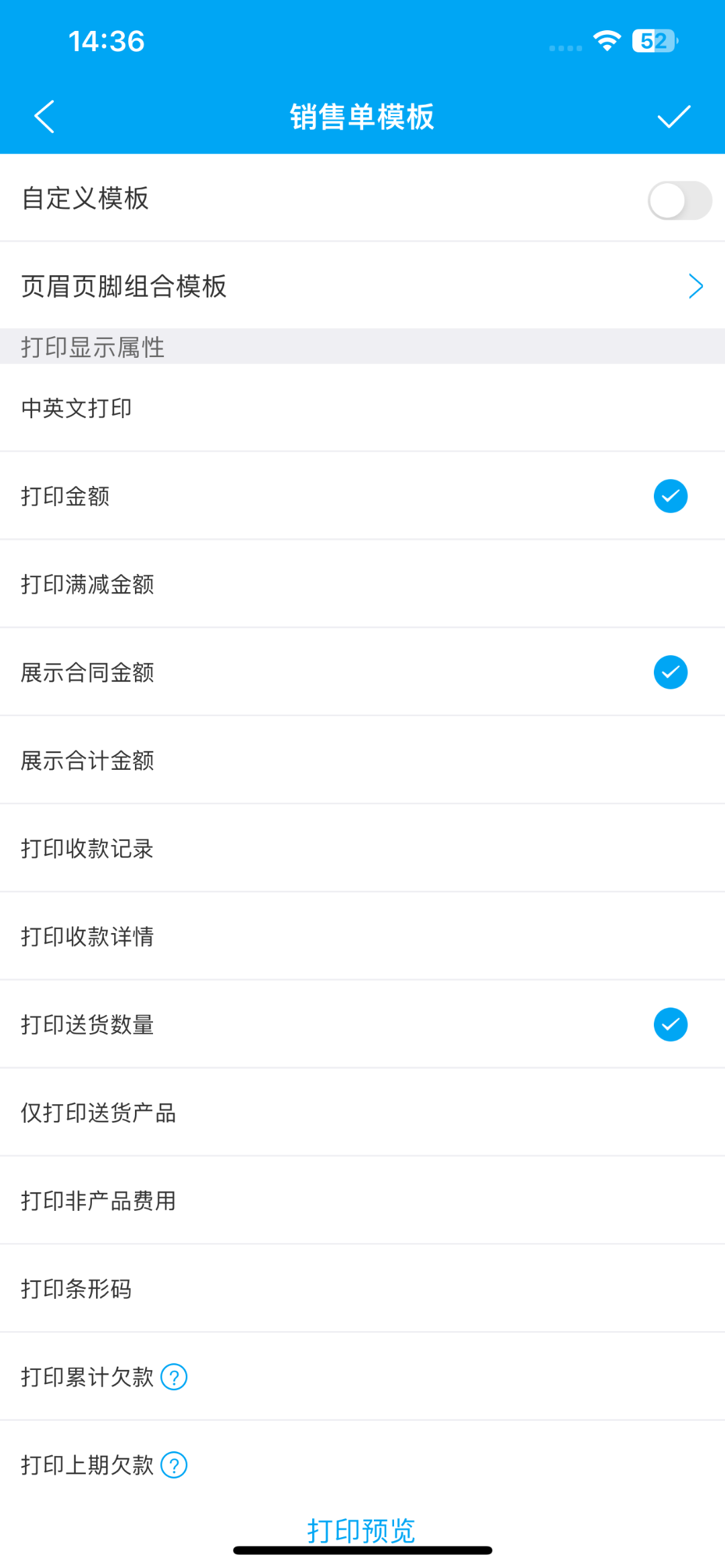This screenshot has width=725, height=1568.
Task: Enable the 仅打印送货产品 option
Action: click(x=362, y=1112)
